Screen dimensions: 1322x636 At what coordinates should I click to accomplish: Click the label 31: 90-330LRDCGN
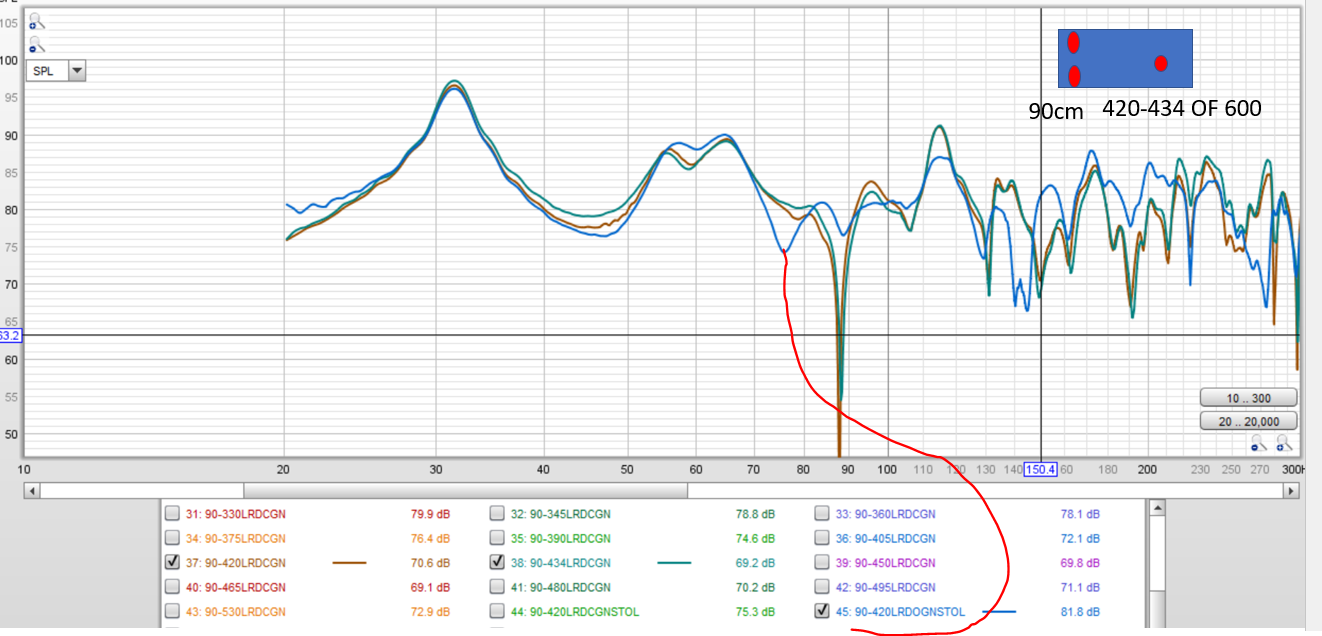pyautogui.click(x=235, y=514)
